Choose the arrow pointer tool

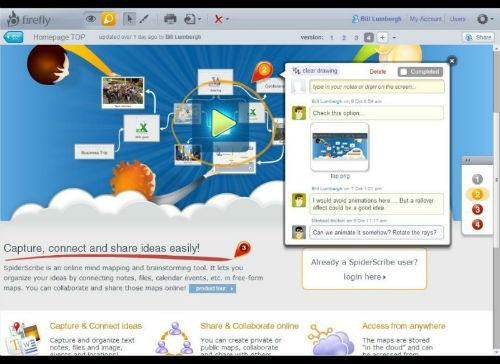(129, 19)
